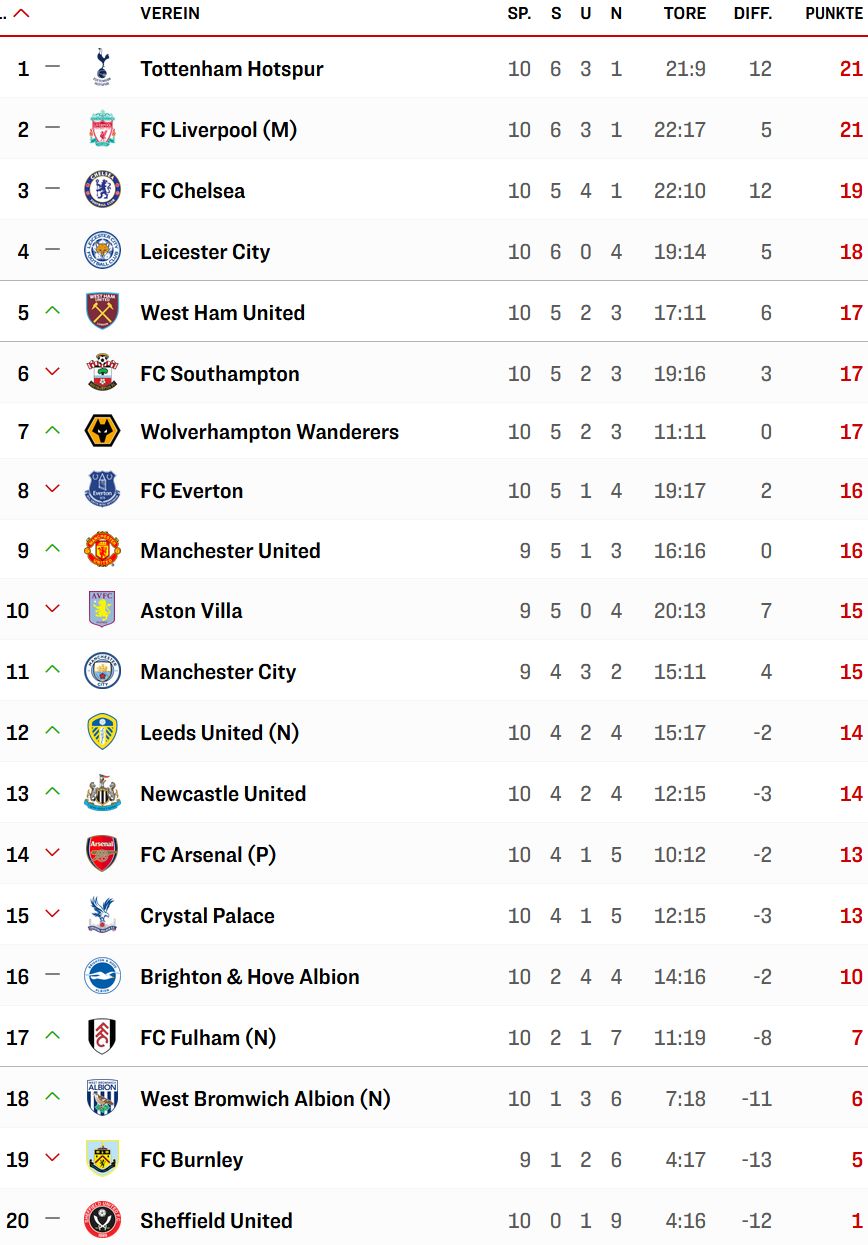
Task: Click the Newcastle United club crest
Action: pos(102,793)
